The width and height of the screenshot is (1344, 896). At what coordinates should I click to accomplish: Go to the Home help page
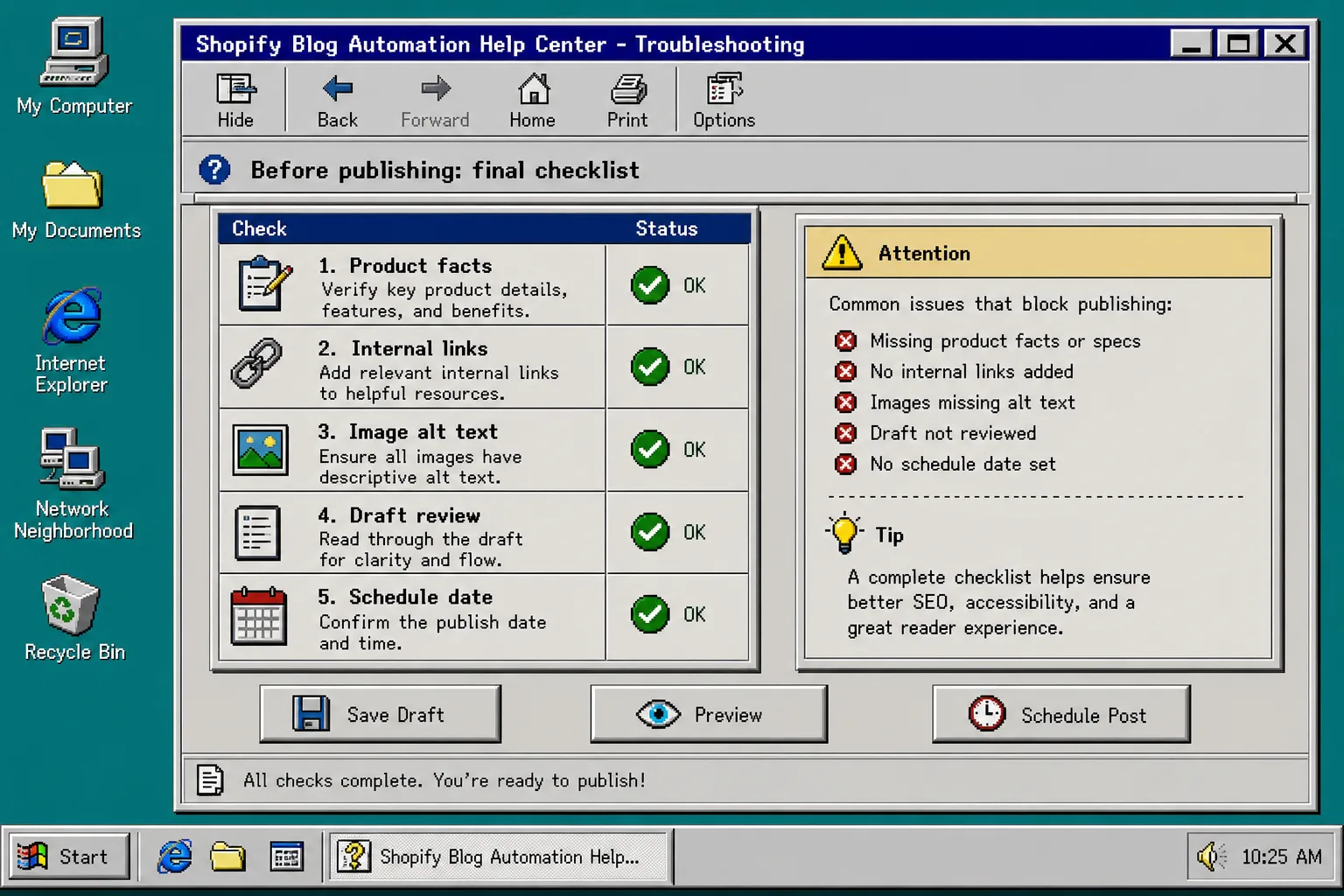(x=532, y=101)
